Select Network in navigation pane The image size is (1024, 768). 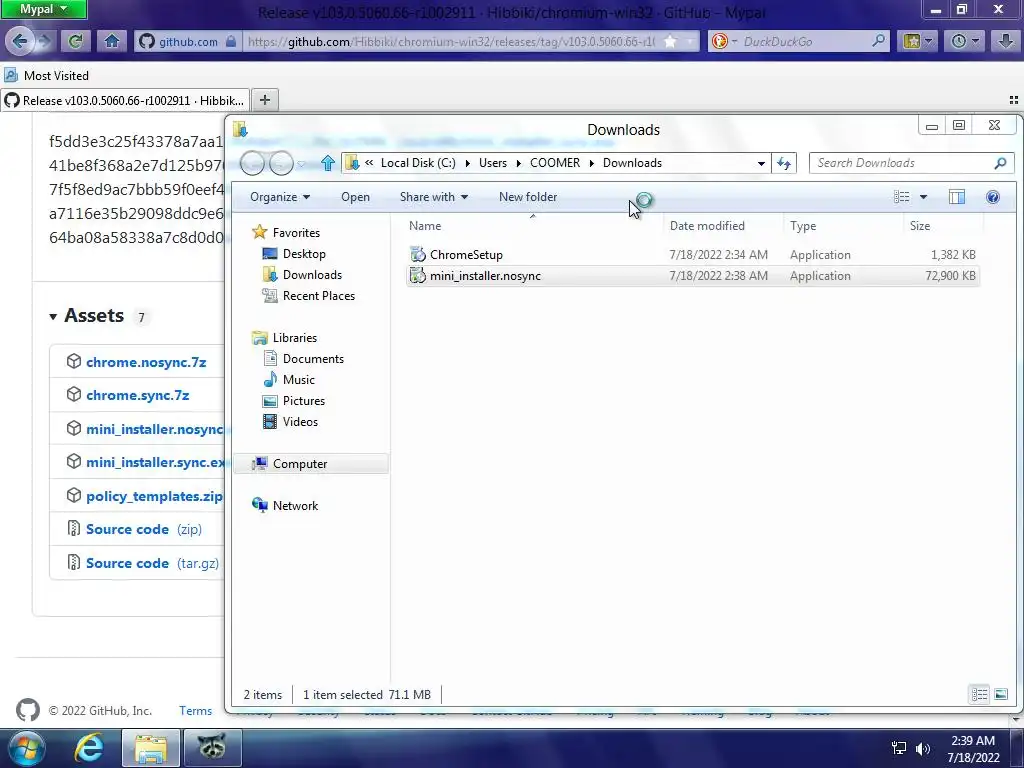(295, 505)
